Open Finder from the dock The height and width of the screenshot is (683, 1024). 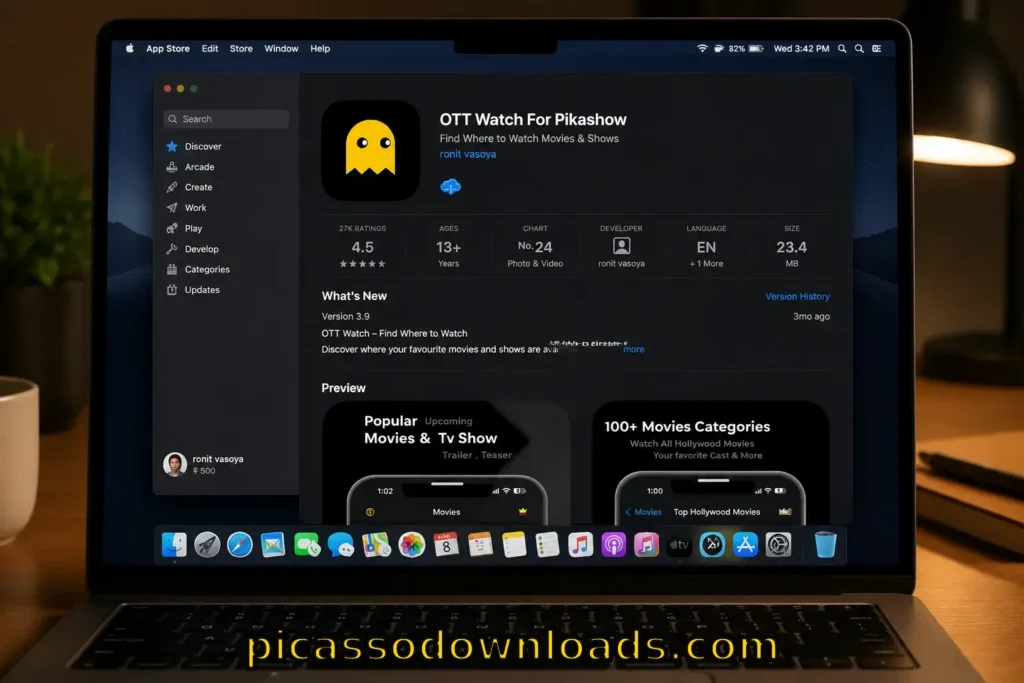click(x=174, y=545)
